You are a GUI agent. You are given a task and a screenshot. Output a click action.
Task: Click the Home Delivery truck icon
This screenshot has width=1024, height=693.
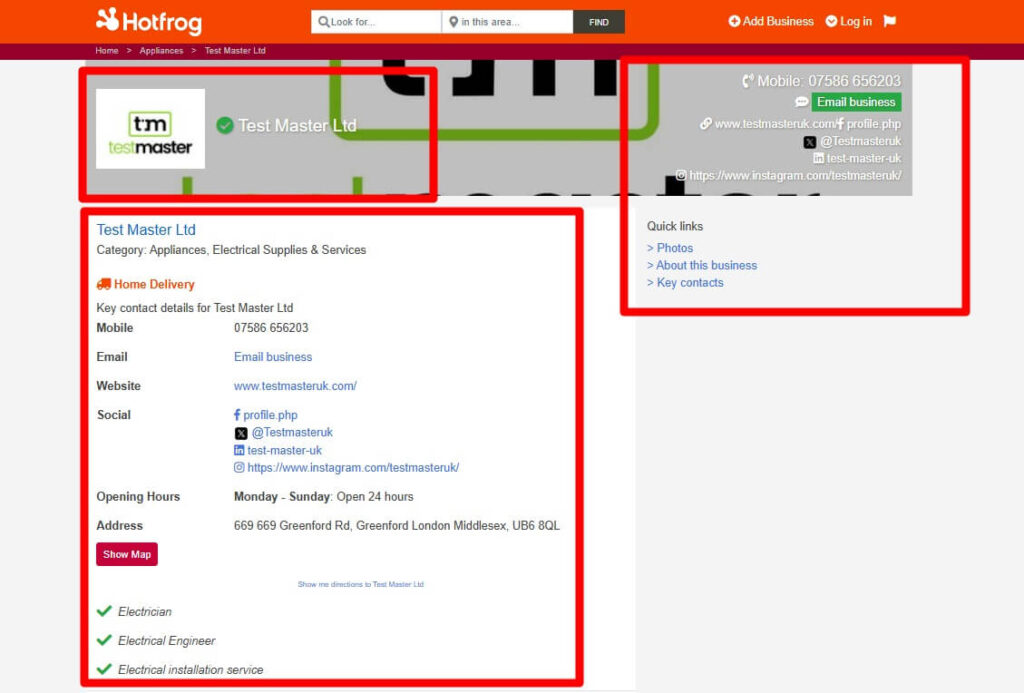(103, 284)
